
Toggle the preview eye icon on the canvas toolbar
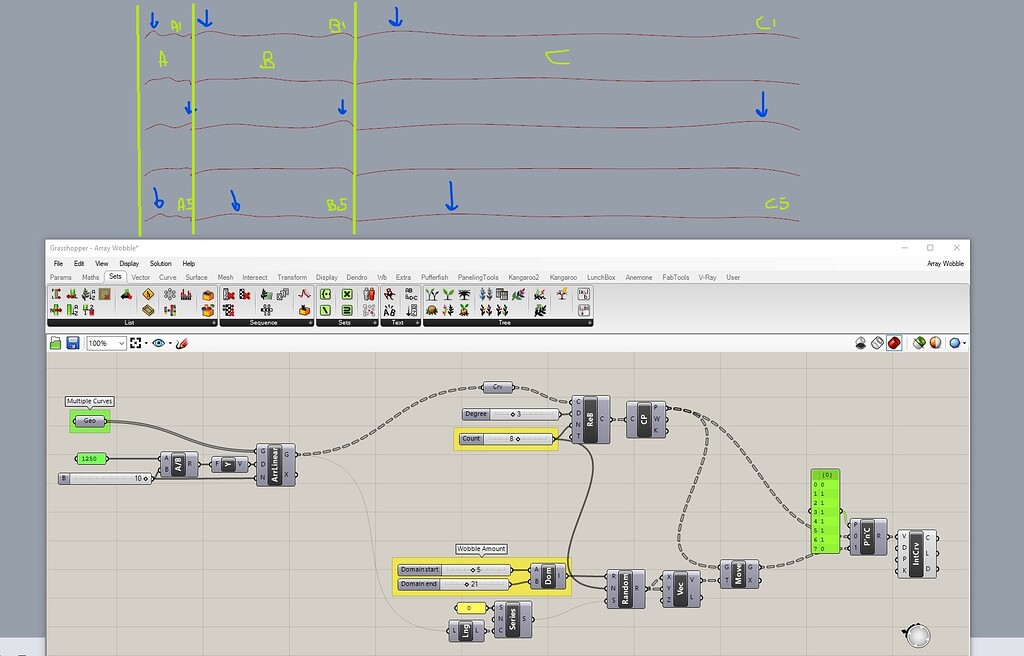(160, 343)
